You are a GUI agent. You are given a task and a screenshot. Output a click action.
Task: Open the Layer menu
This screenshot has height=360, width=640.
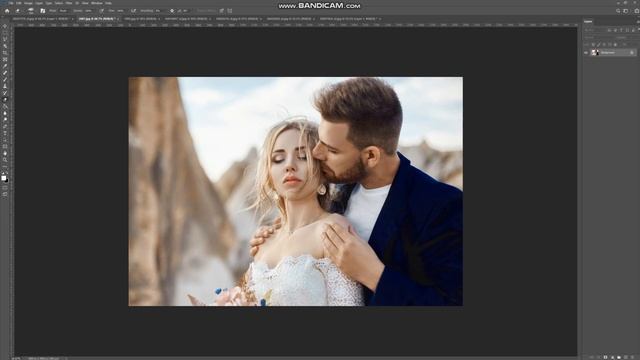point(39,3)
